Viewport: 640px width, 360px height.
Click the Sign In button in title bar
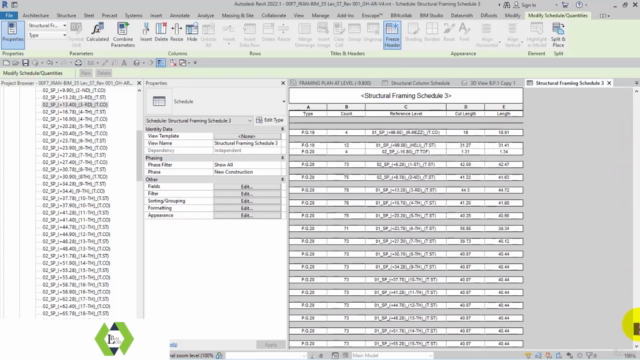coord(524,5)
